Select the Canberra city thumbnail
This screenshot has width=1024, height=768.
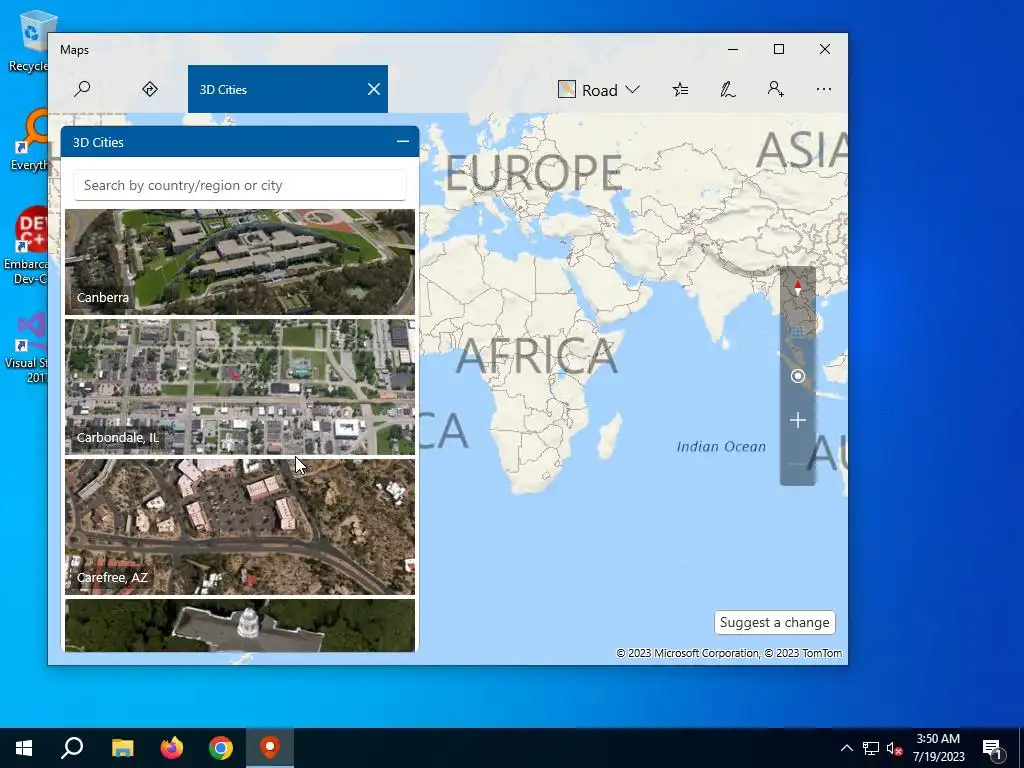pos(240,262)
